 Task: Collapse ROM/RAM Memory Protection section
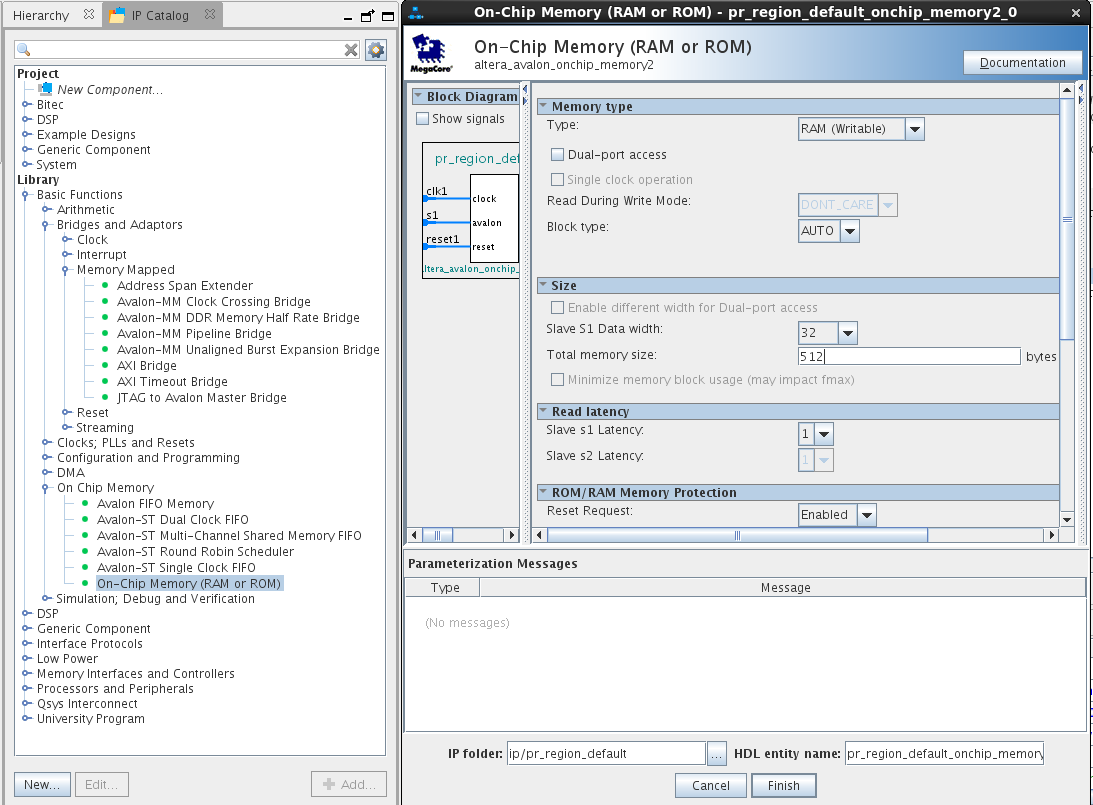coord(543,492)
